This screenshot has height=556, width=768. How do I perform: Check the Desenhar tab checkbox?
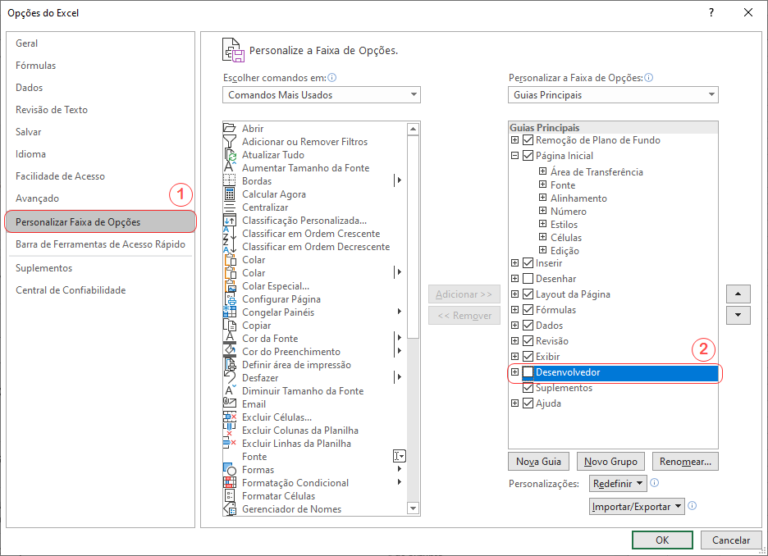[528, 279]
